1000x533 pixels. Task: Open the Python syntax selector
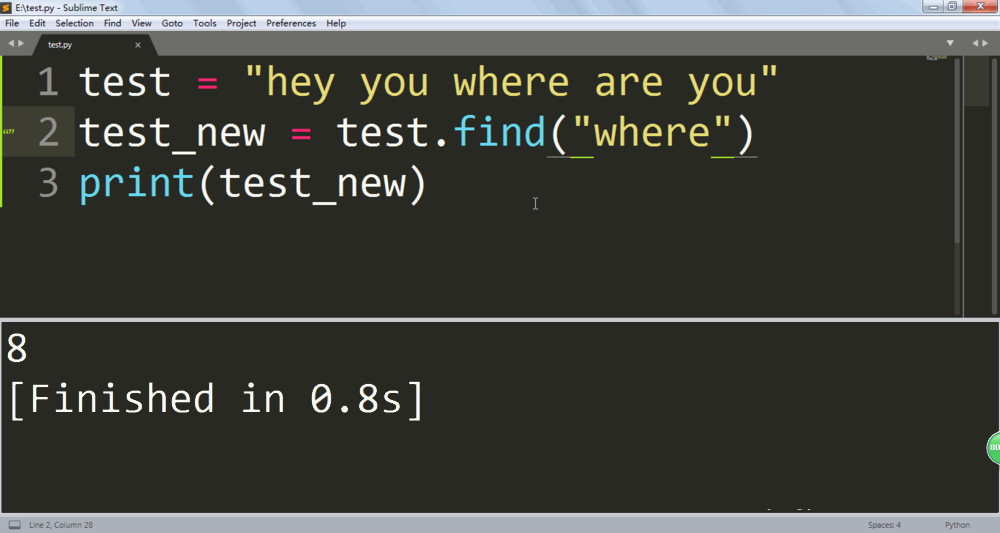coord(957,525)
